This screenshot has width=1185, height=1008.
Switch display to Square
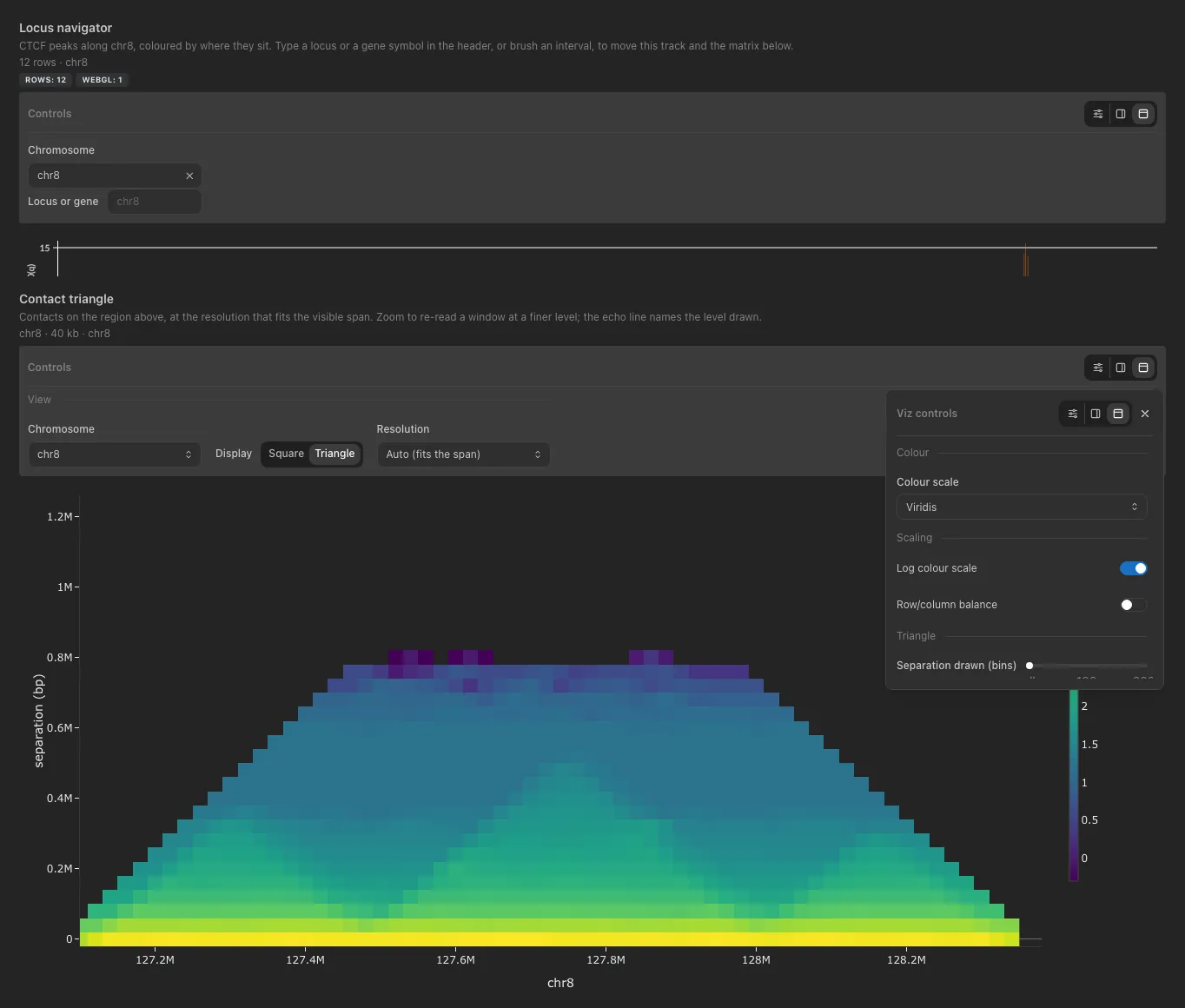click(286, 454)
